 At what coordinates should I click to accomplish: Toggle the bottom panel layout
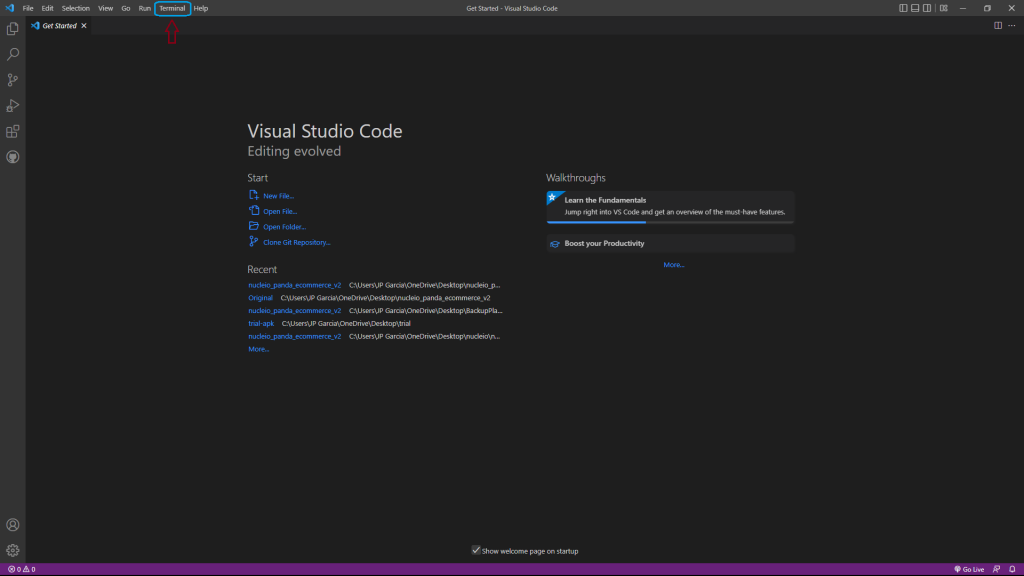point(915,8)
